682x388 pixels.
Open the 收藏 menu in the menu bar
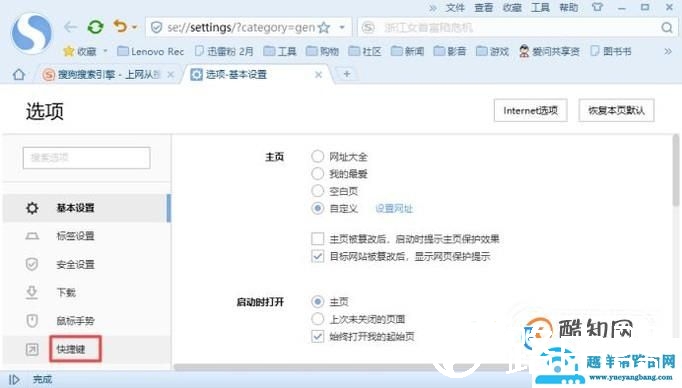point(512,7)
